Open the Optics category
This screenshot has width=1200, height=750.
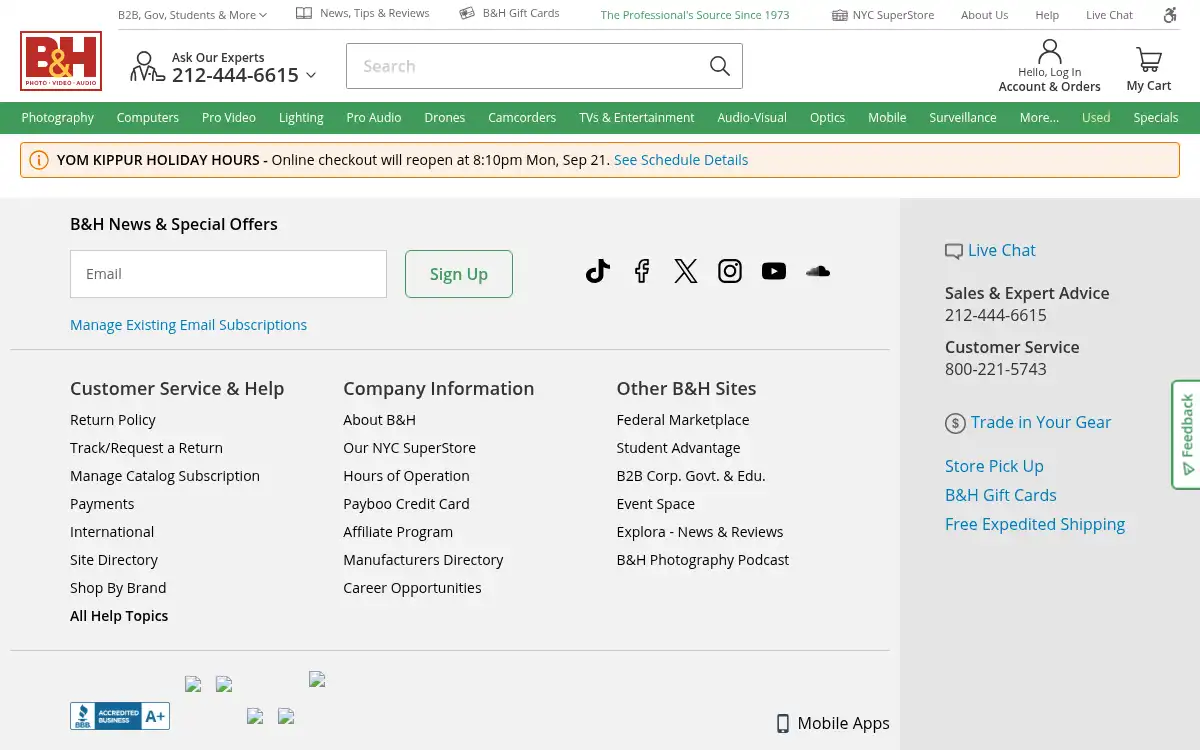click(828, 117)
